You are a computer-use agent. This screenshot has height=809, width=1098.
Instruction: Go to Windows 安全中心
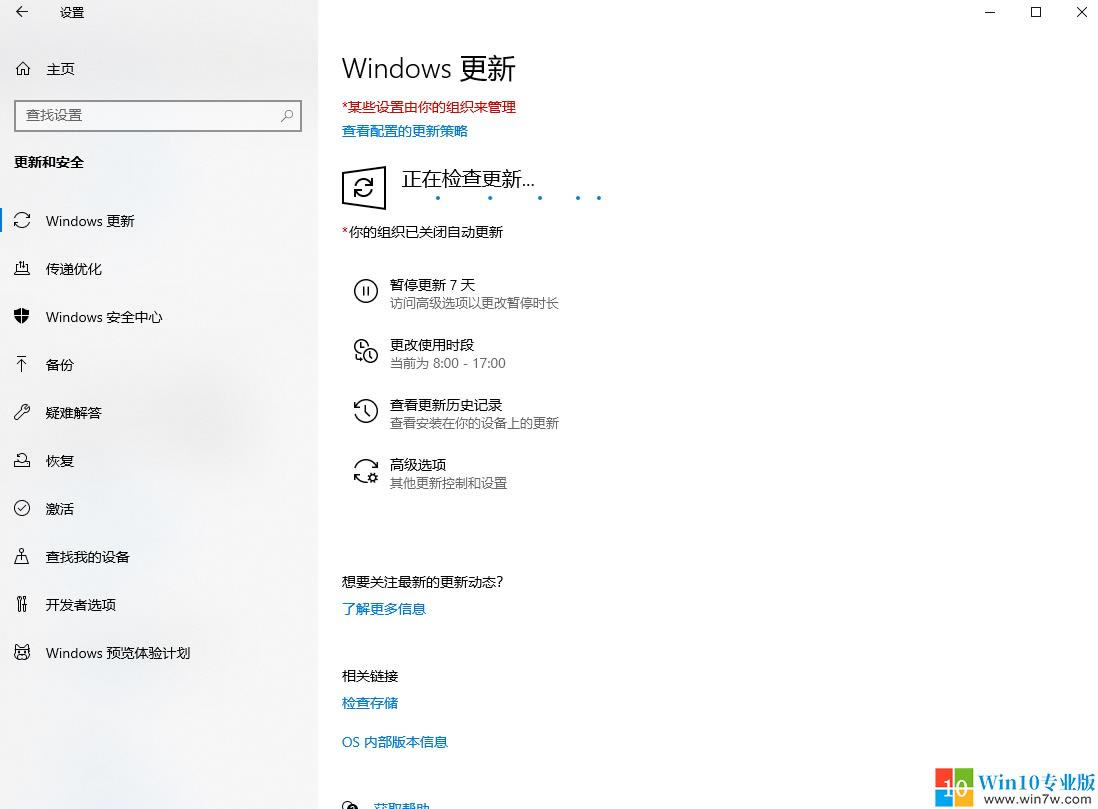(104, 317)
